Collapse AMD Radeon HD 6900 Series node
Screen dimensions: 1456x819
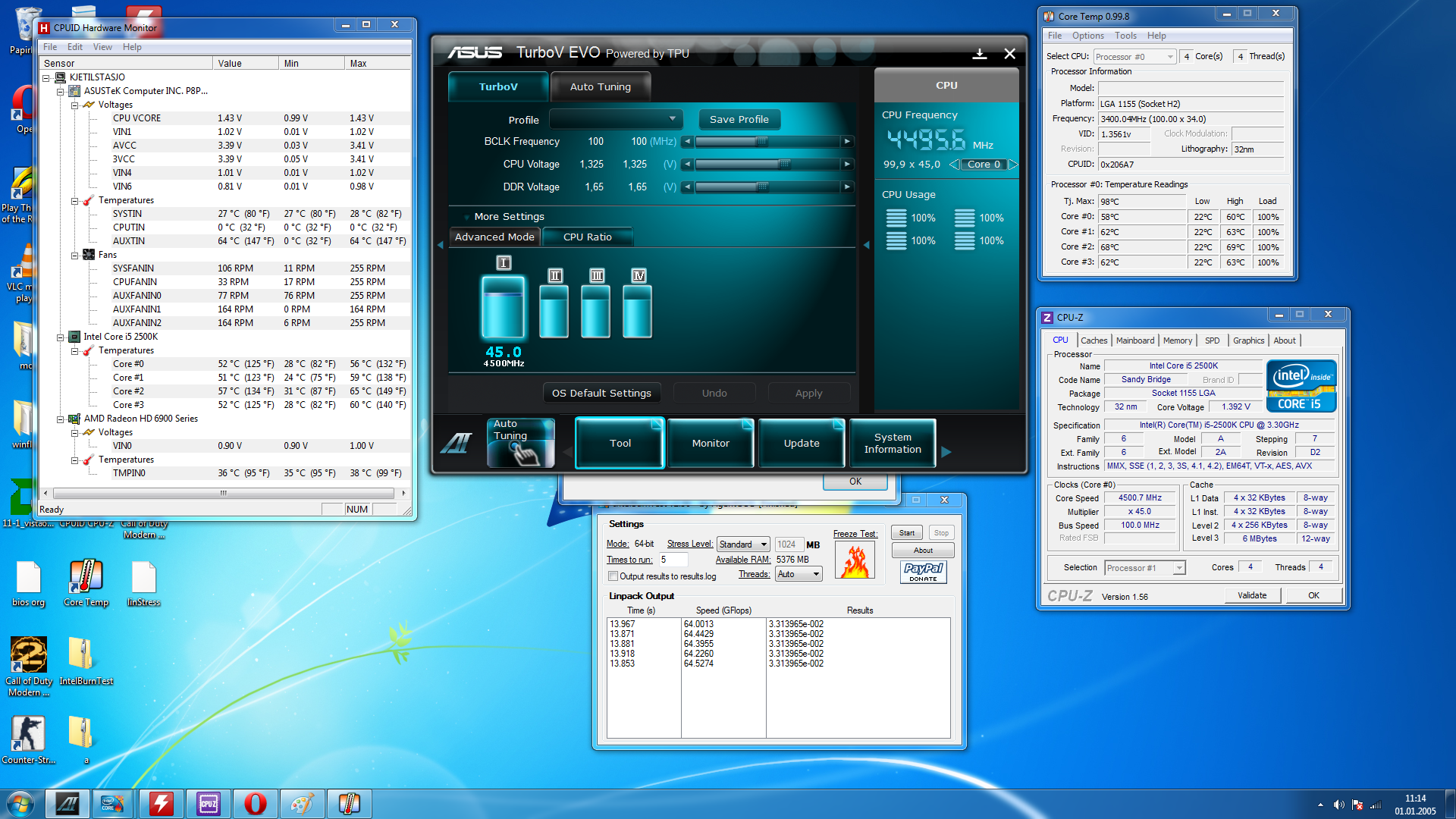click(60, 419)
